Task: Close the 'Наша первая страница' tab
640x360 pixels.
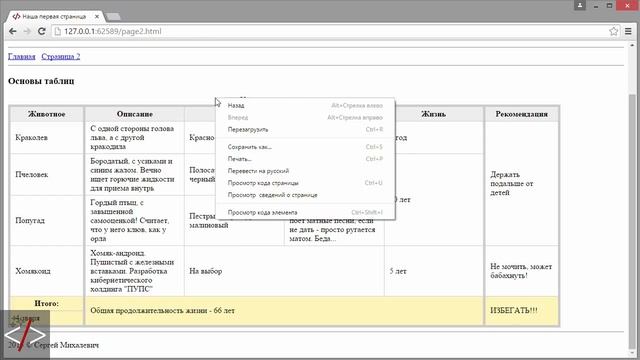Action: point(97,17)
